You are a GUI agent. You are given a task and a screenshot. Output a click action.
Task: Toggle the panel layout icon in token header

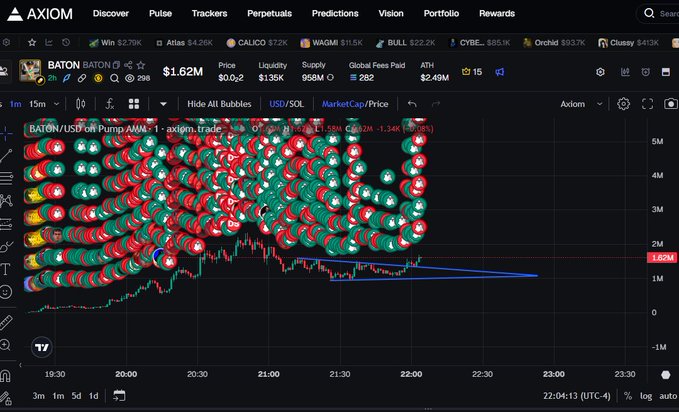pyautogui.click(x=666, y=72)
